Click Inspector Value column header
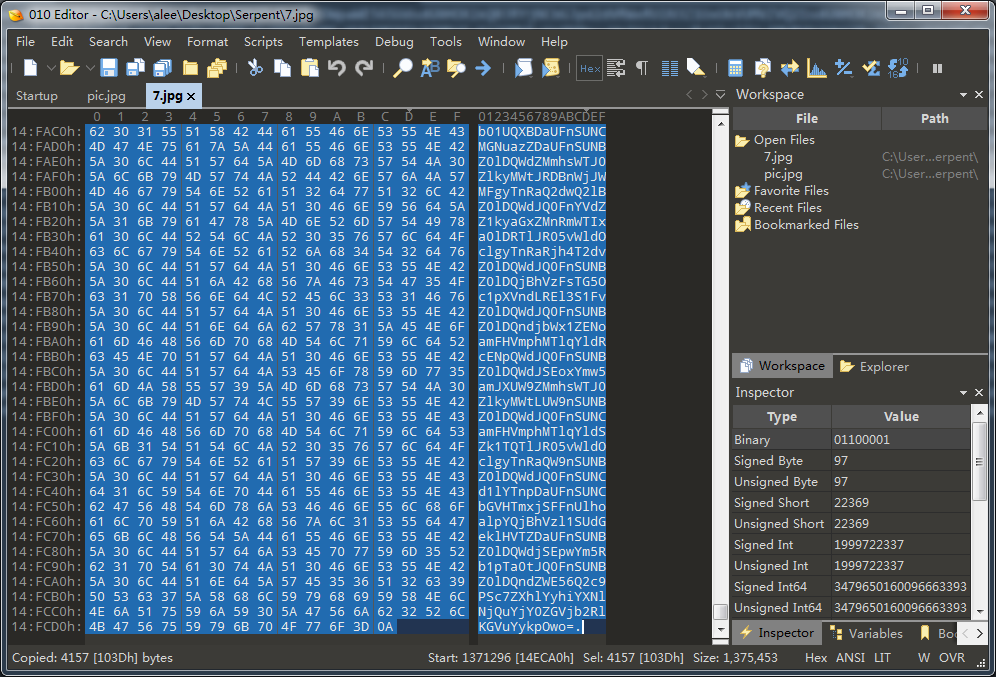This screenshot has height=677, width=996. 901,417
